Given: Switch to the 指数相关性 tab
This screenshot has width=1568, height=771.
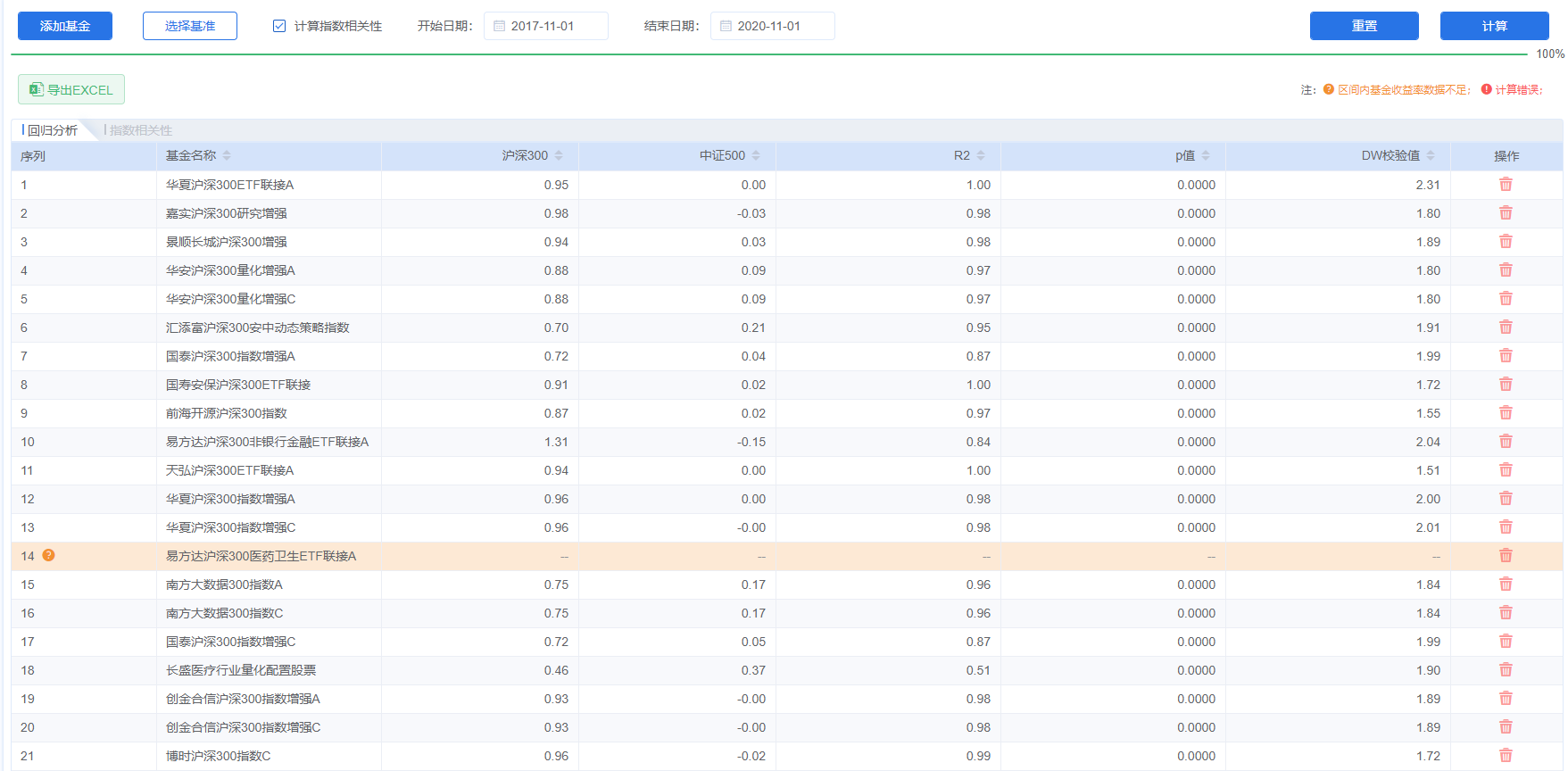Looking at the screenshot, I should click(140, 130).
